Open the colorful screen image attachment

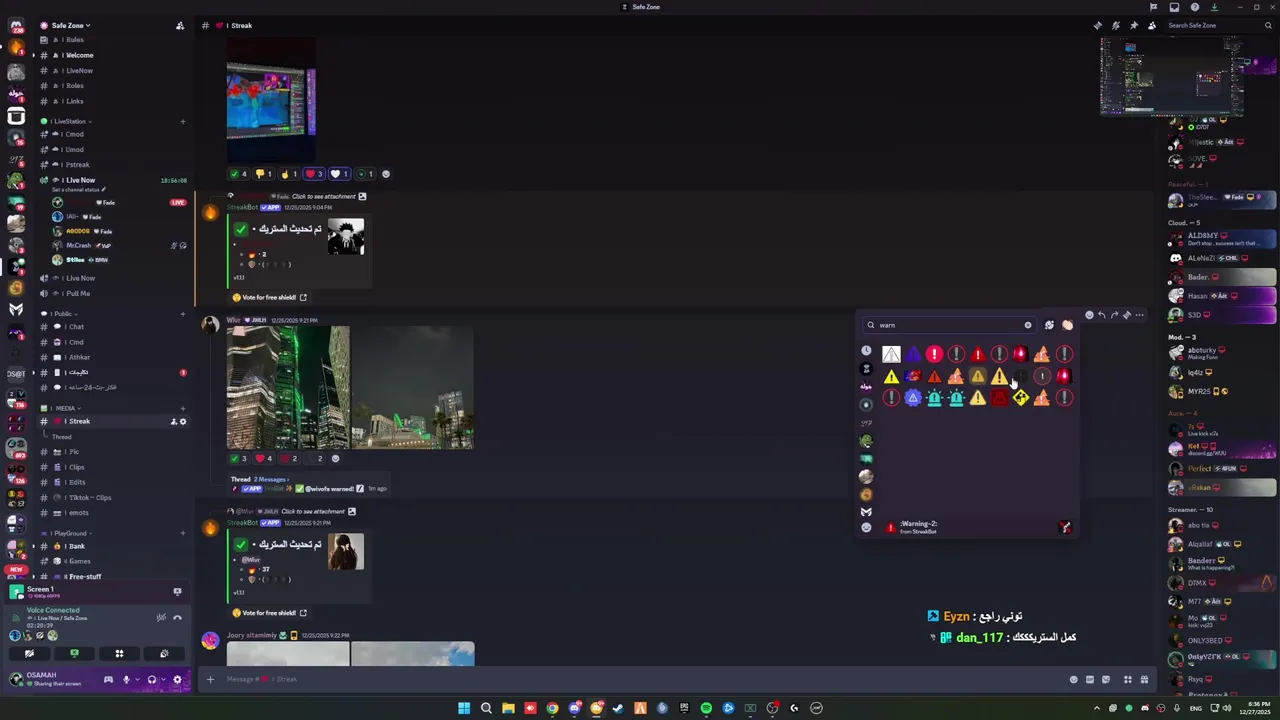[x=271, y=100]
